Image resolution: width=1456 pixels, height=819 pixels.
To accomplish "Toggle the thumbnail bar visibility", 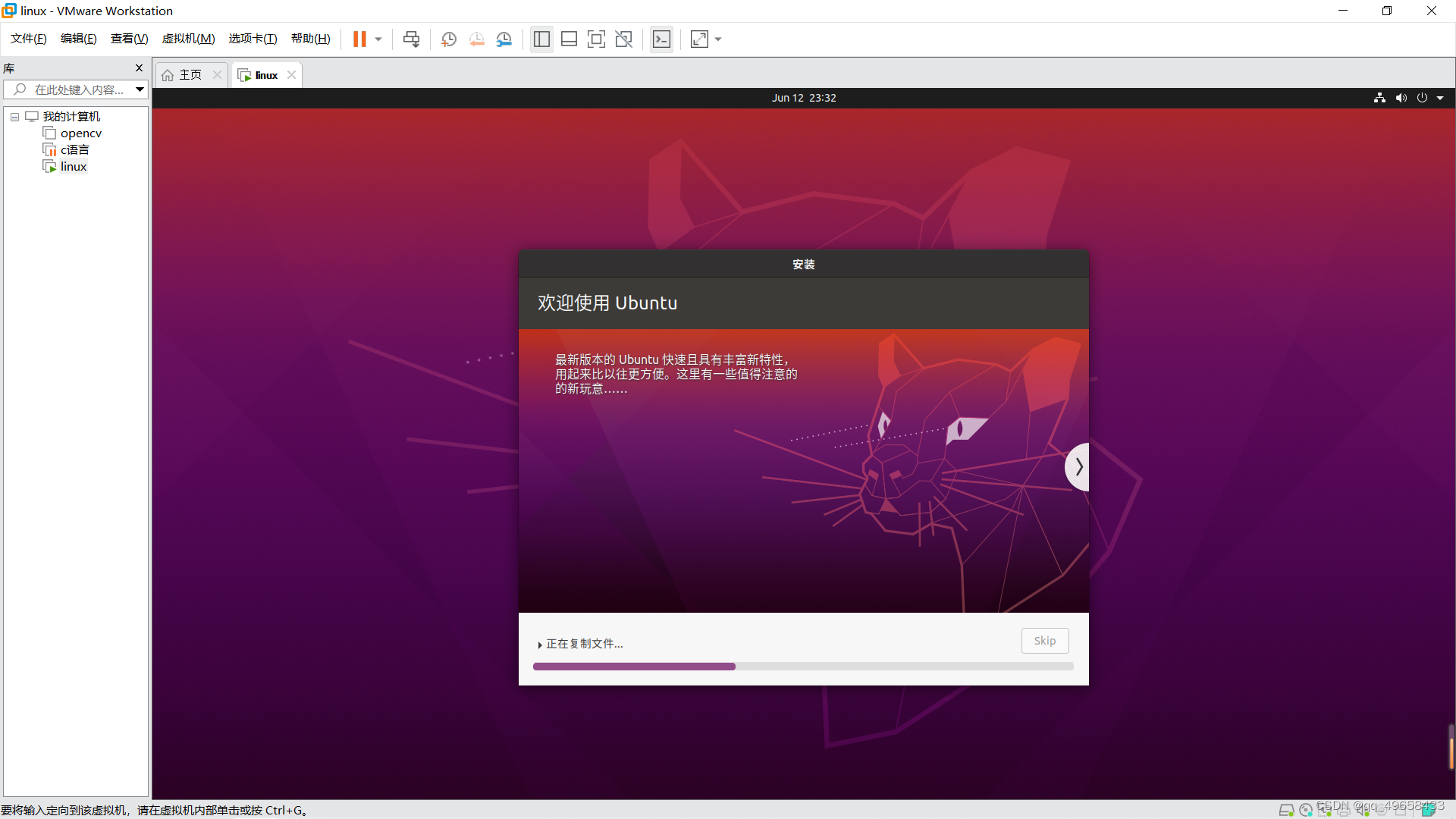I will (x=569, y=39).
